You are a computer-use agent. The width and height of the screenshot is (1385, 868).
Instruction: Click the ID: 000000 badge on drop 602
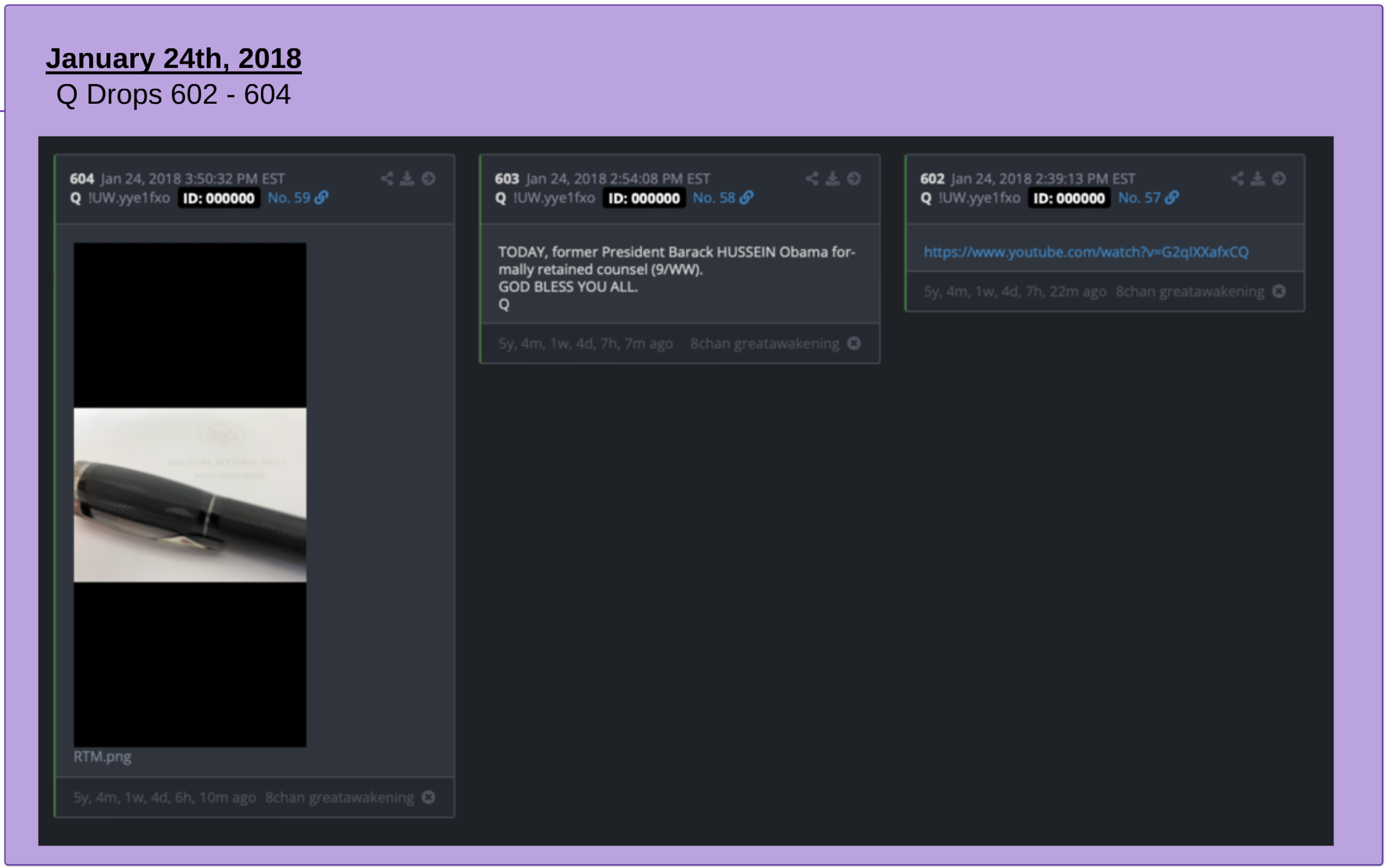[1069, 198]
